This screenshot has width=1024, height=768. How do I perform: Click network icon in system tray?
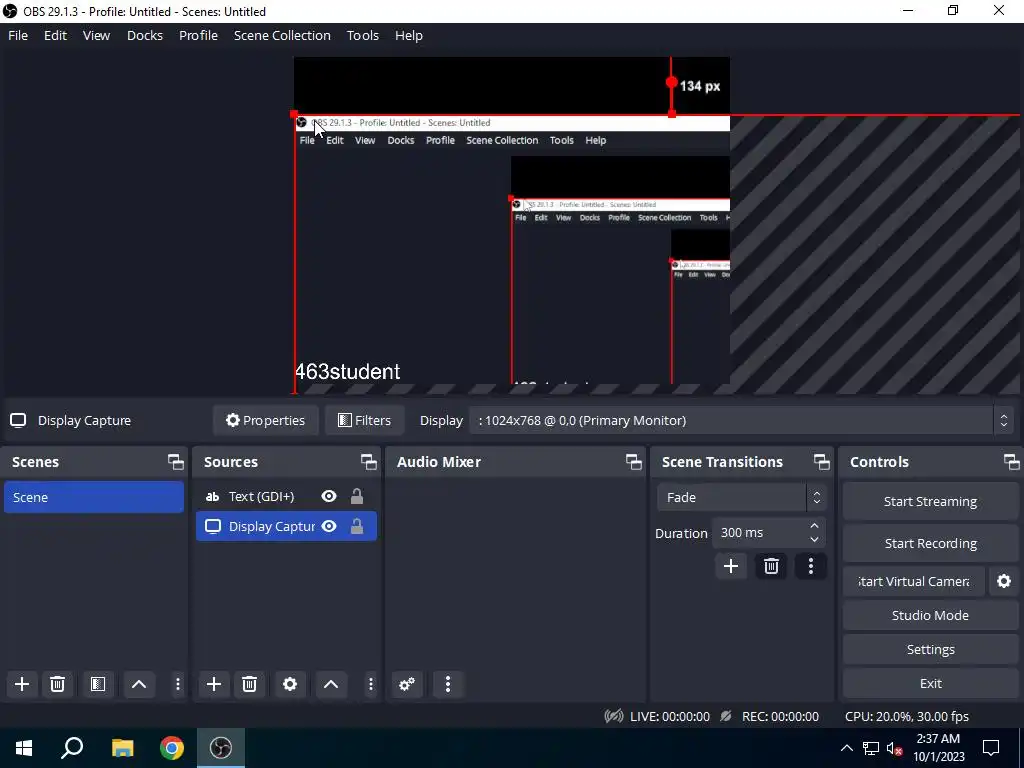click(x=871, y=748)
